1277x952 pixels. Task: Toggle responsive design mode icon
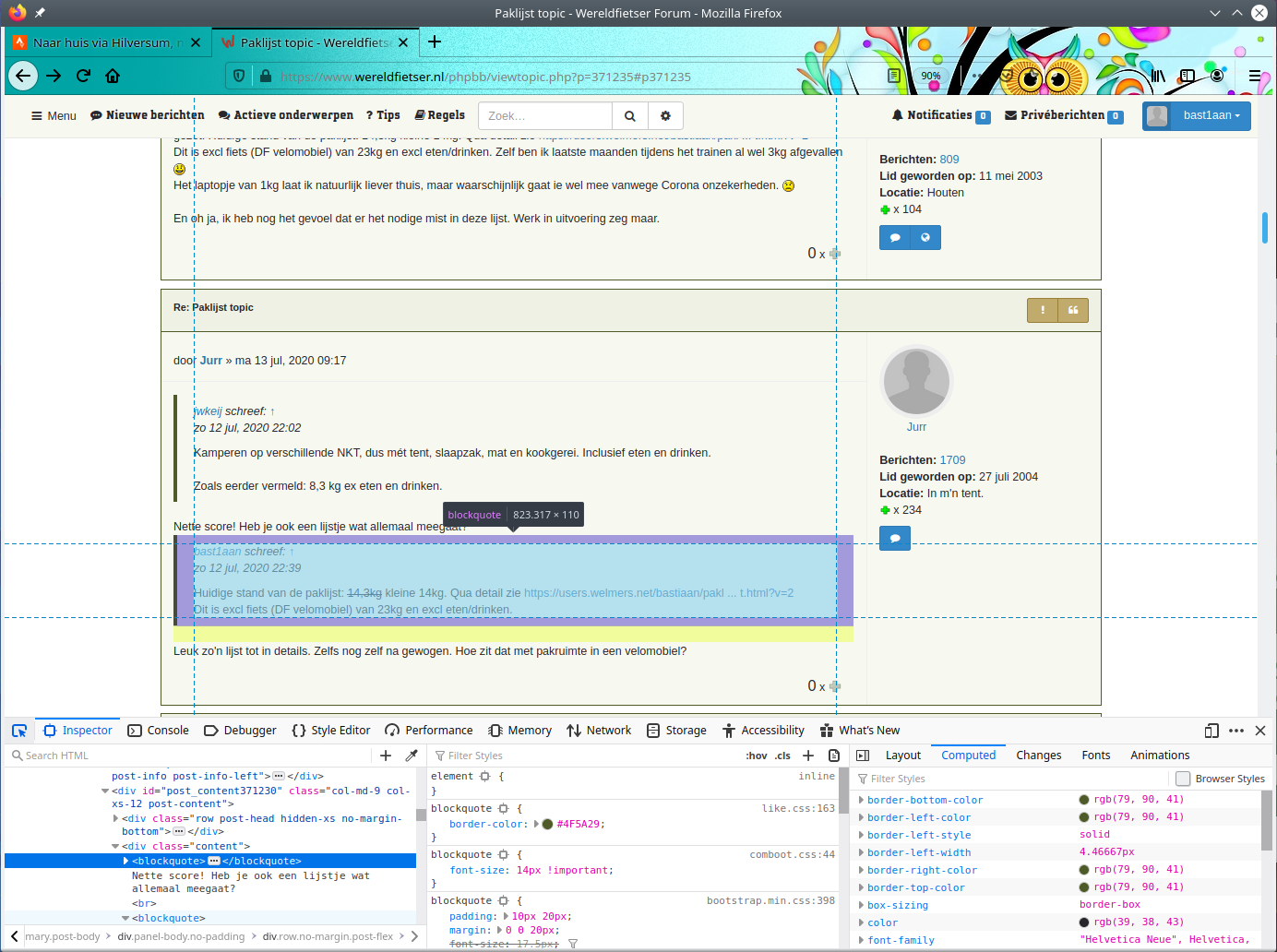(1211, 731)
